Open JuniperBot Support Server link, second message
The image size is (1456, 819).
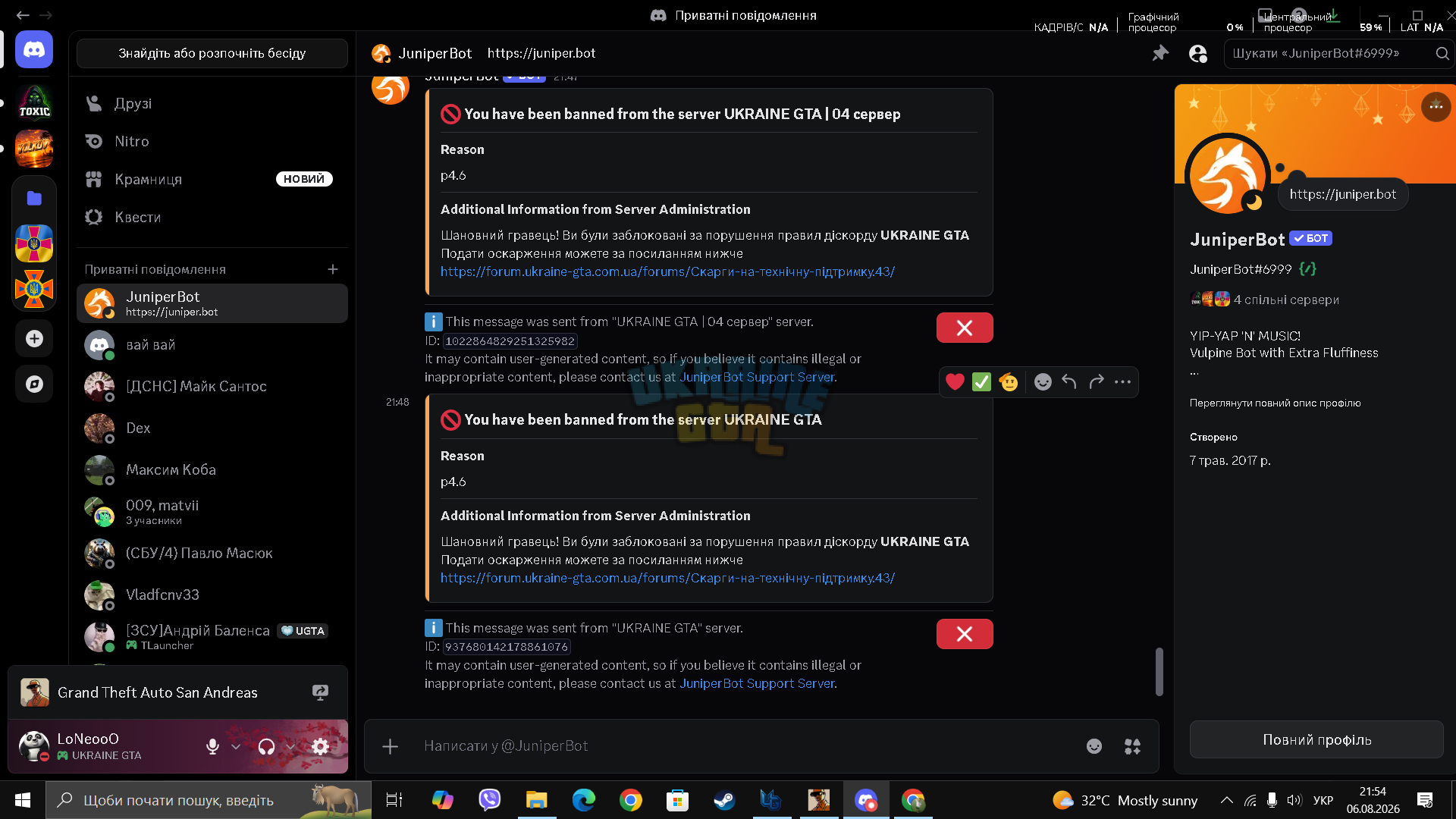757,683
